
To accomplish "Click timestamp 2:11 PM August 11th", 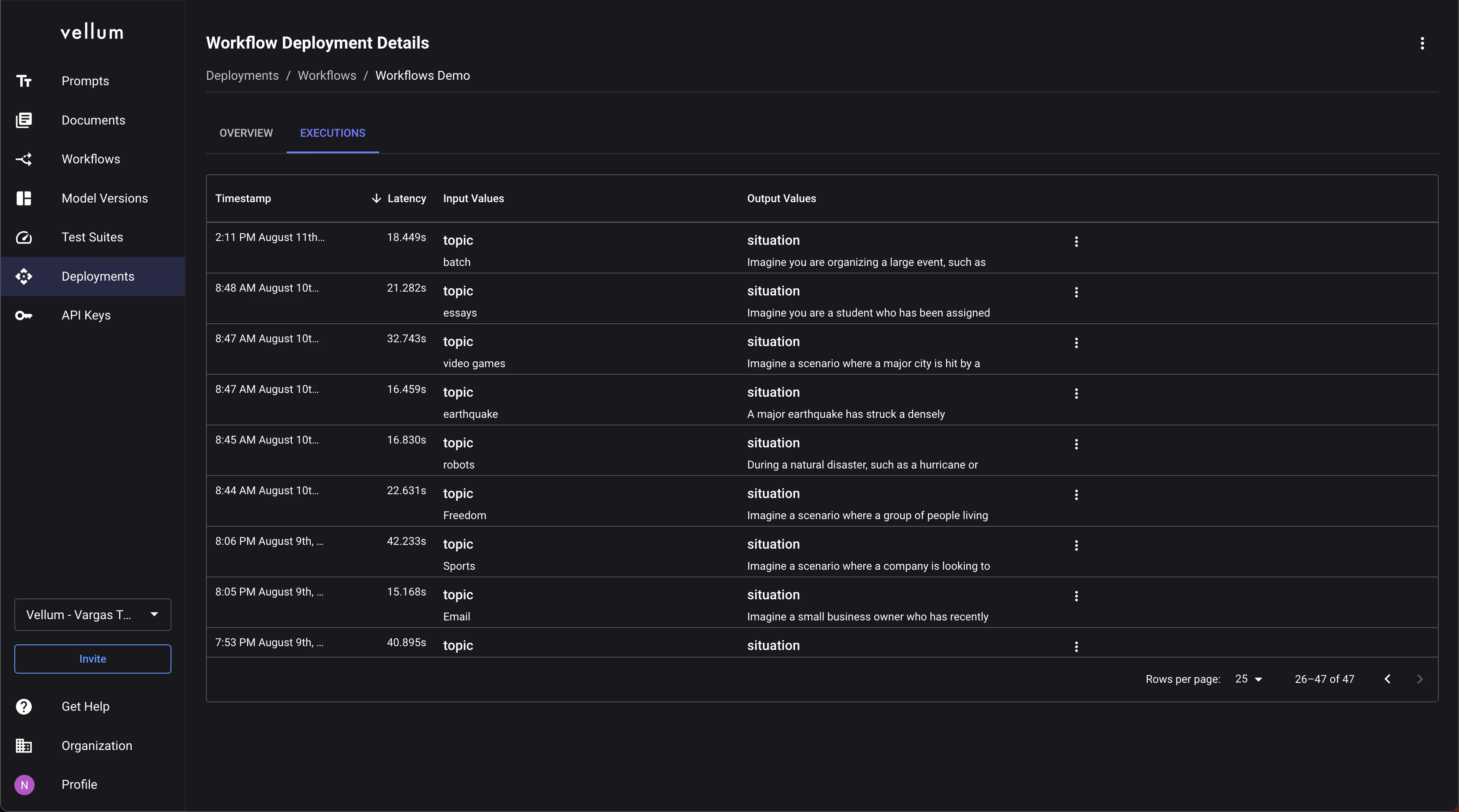I will coord(270,237).
